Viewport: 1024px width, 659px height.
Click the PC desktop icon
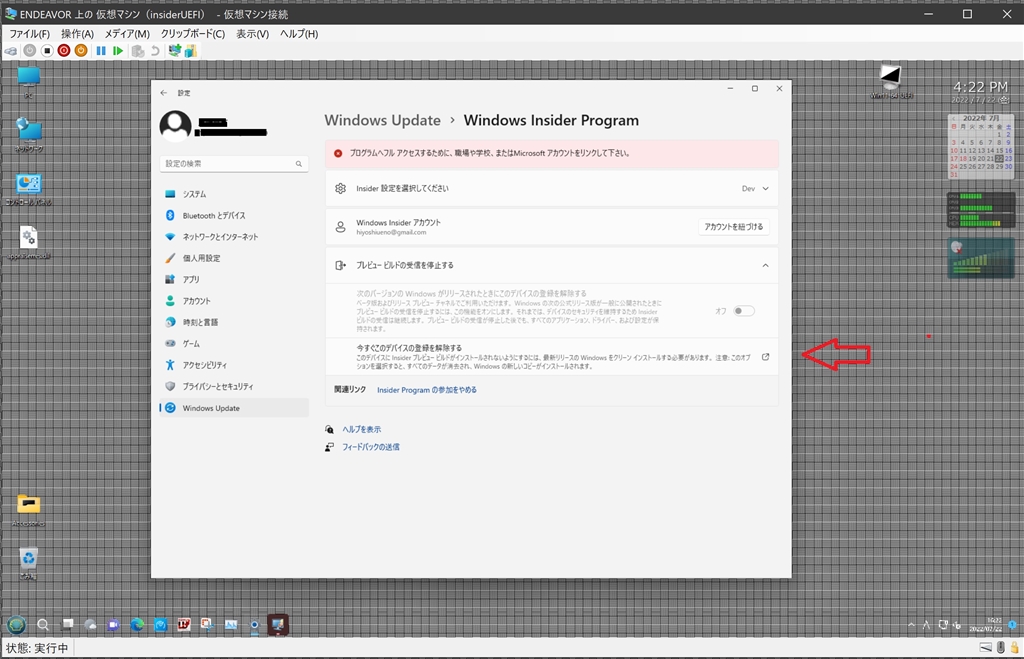coord(28,82)
